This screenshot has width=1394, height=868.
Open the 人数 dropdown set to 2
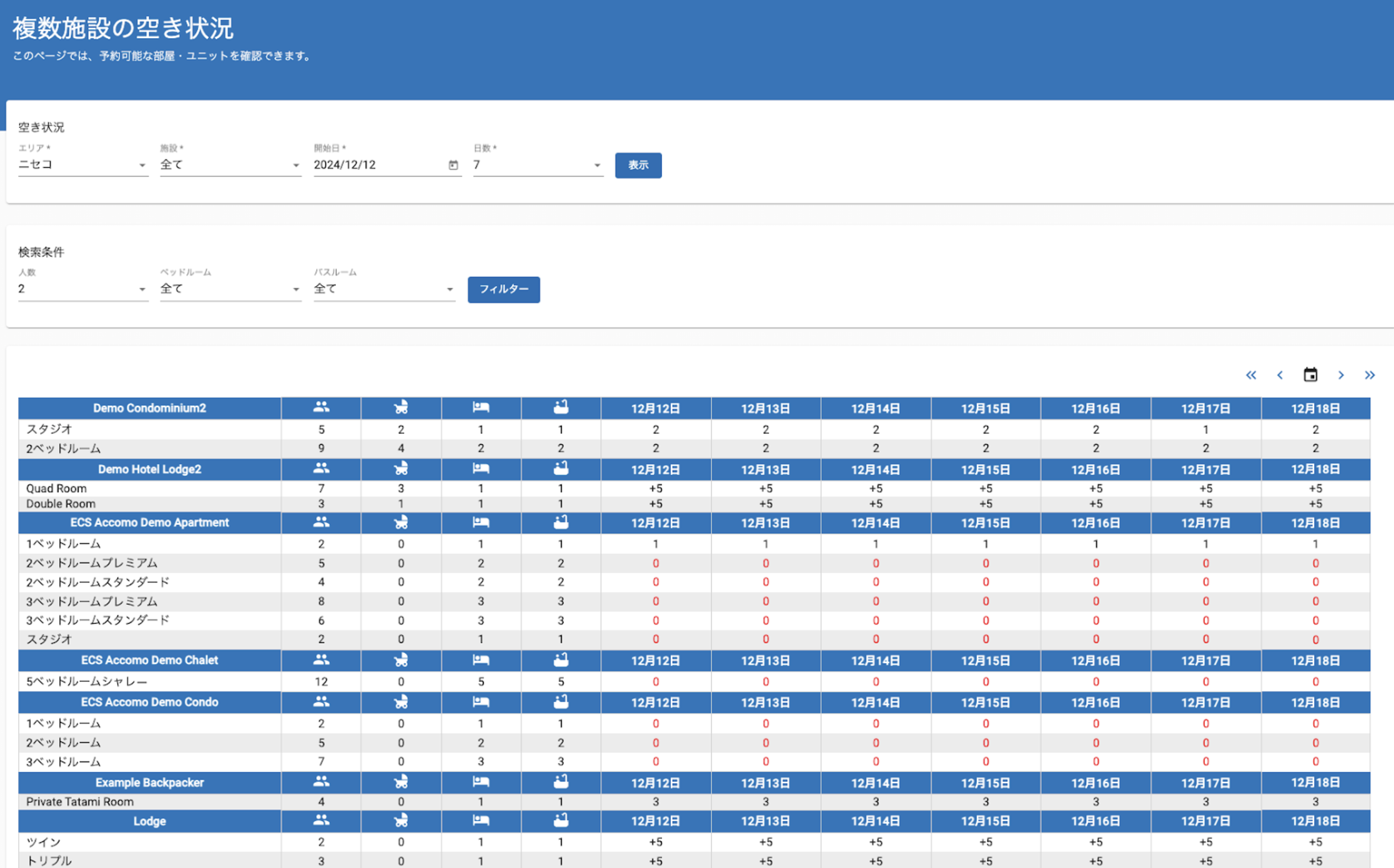pyautogui.click(x=82, y=289)
